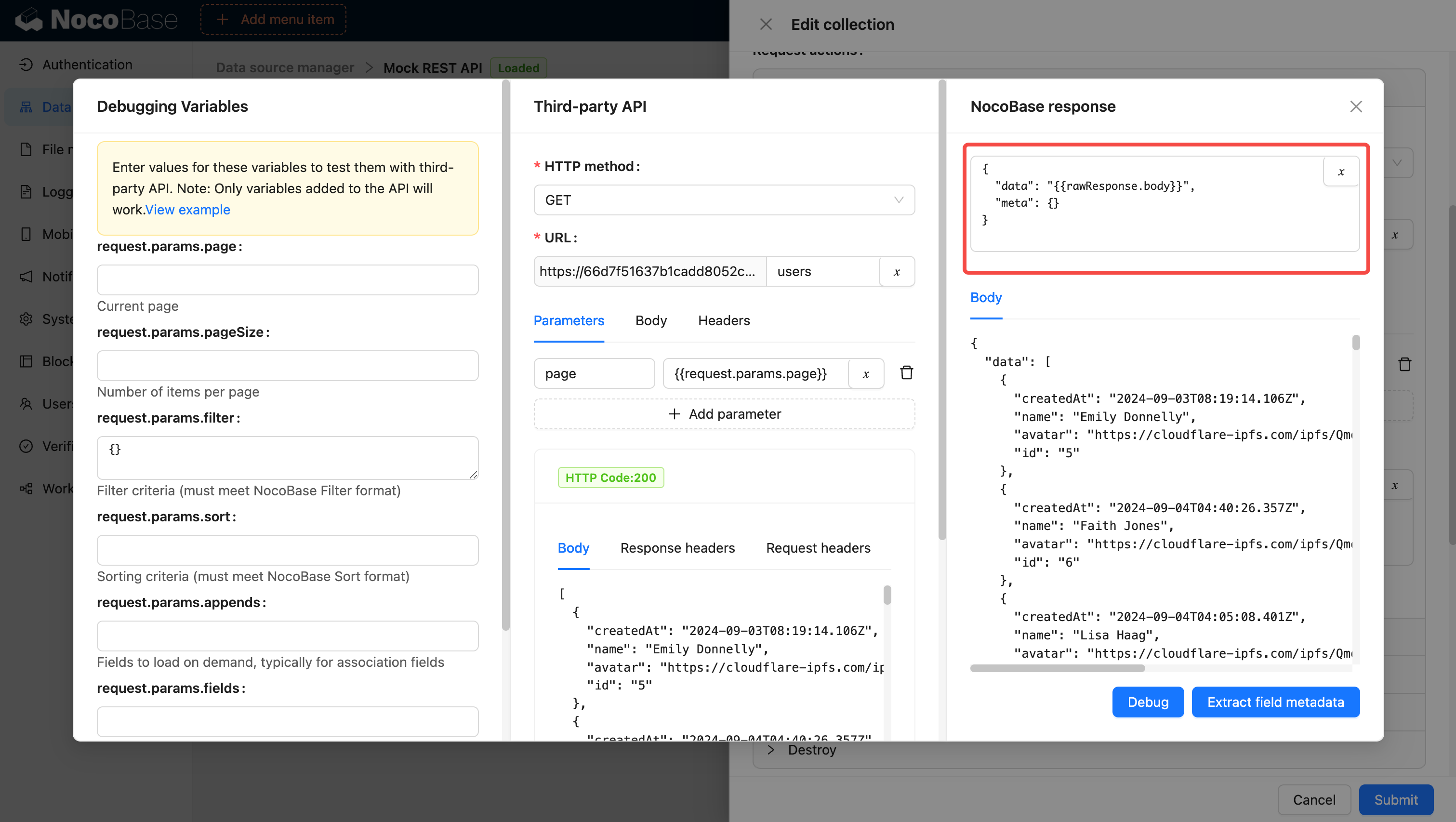1456x822 pixels.
Task: Open the View example link
Action: coord(187,210)
